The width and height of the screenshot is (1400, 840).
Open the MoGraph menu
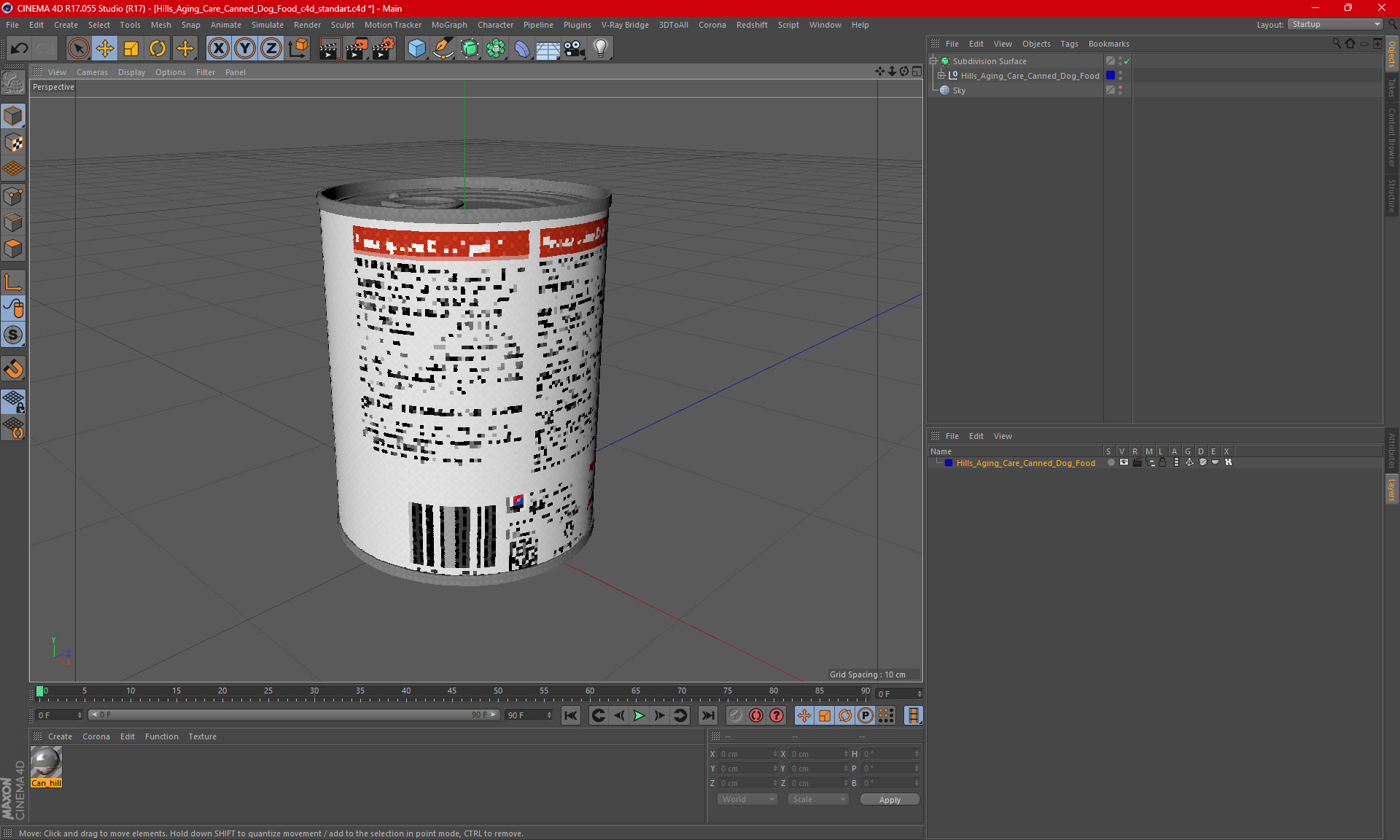(x=449, y=25)
